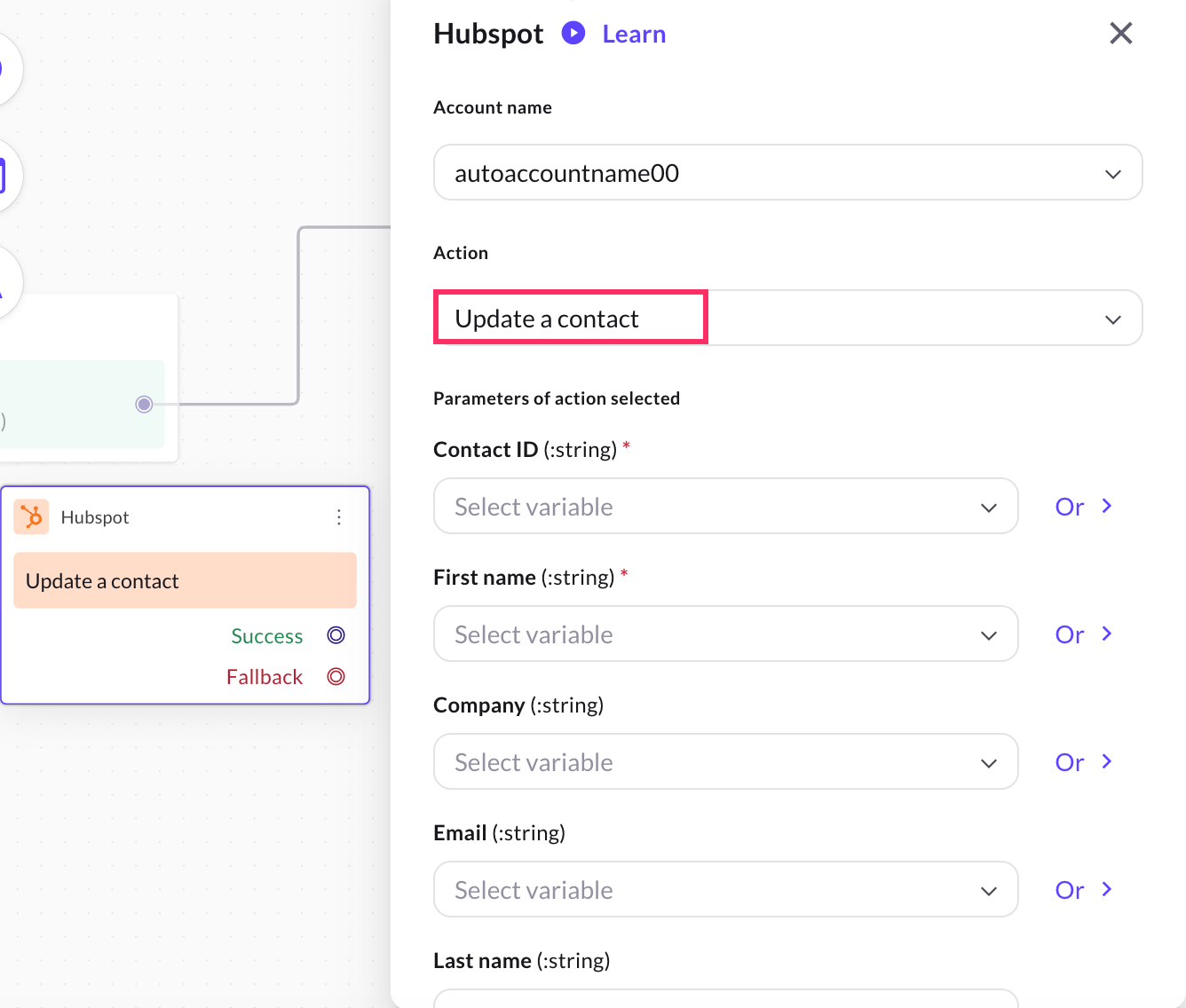The image size is (1186, 1008).
Task: Open Contact ID Select variable dropdown
Action: [725, 507]
